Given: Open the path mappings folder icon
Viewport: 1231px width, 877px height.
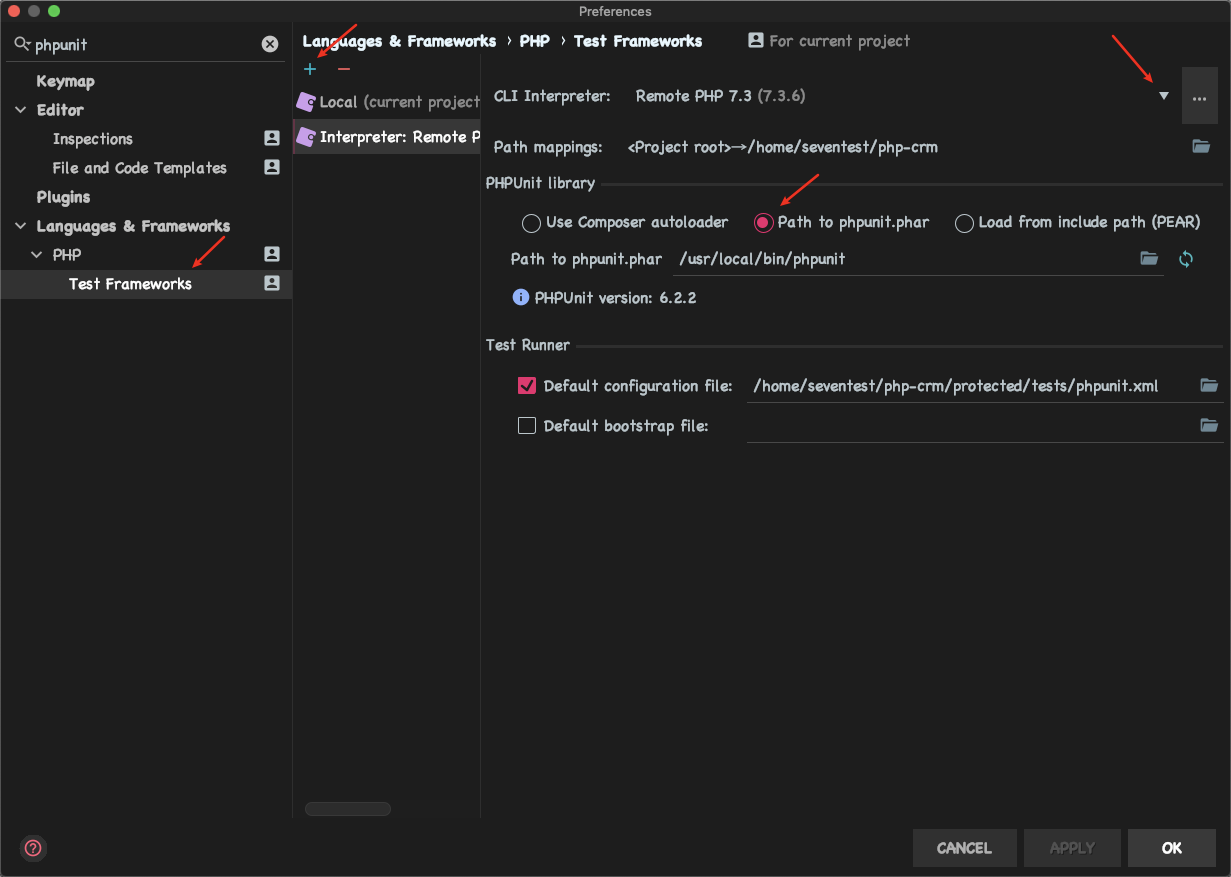Looking at the screenshot, I should tap(1201, 147).
